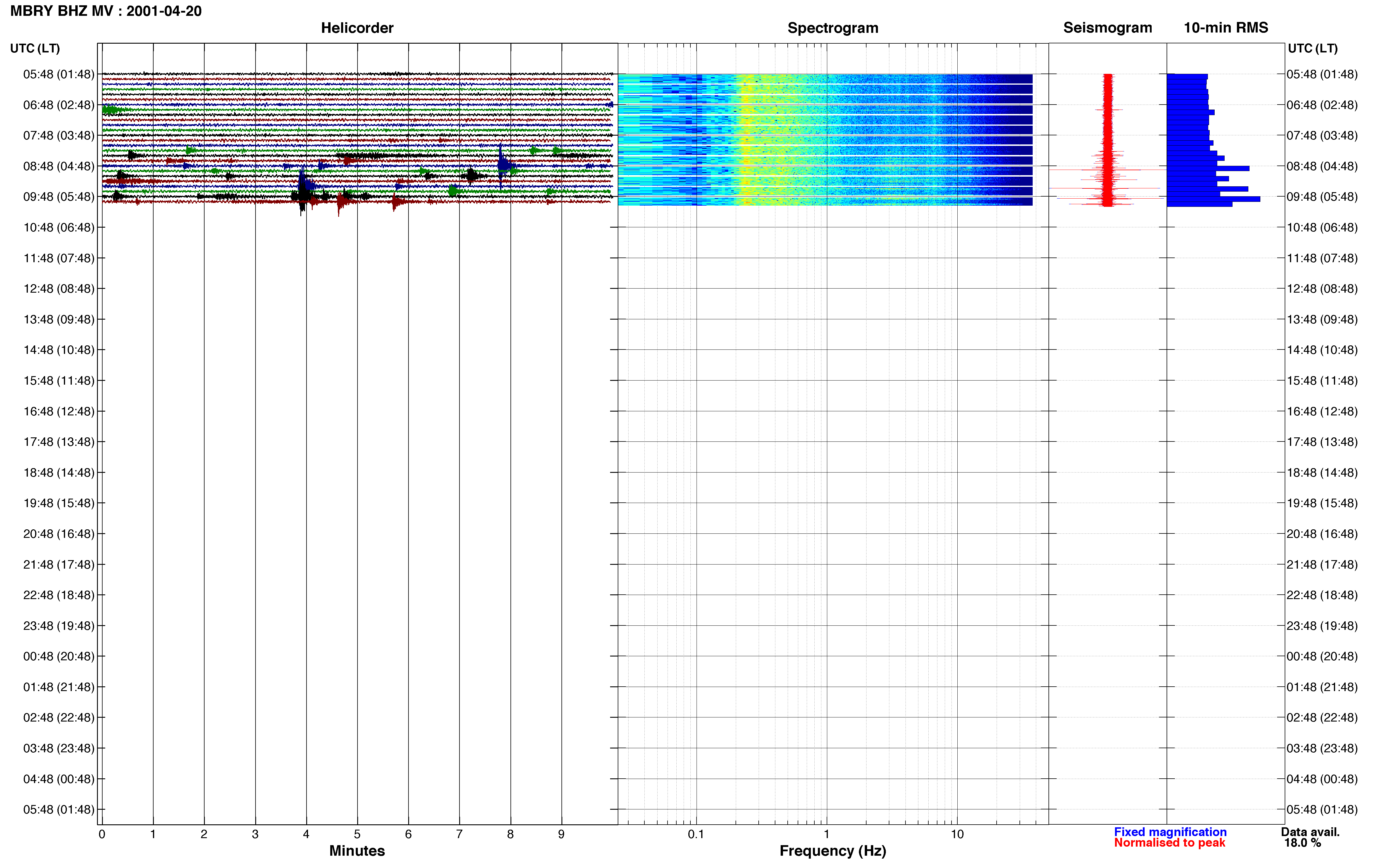This screenshot has width=1389, height=868.
Task: Click left-axis time label 04:48 (00:48)
Action: click(x=59, y=779)
